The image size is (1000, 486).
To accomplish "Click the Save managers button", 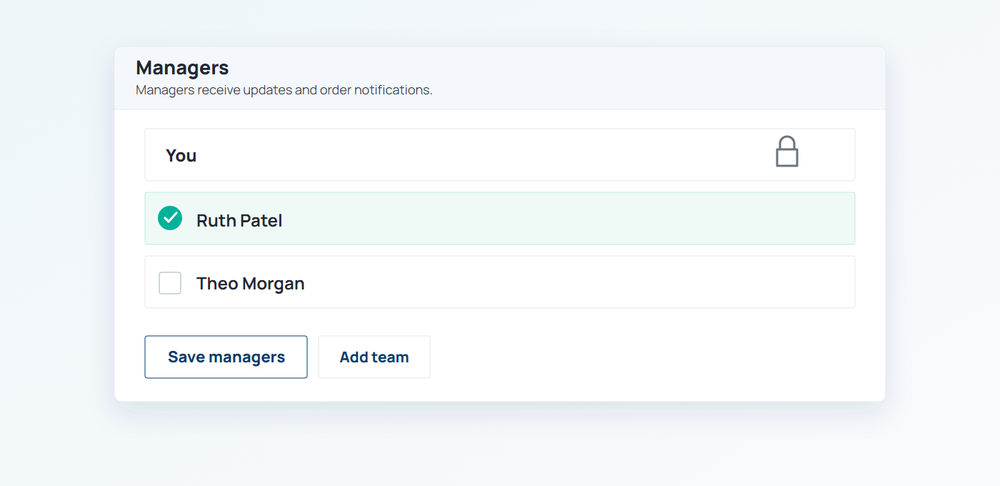I will click(226, 357).
